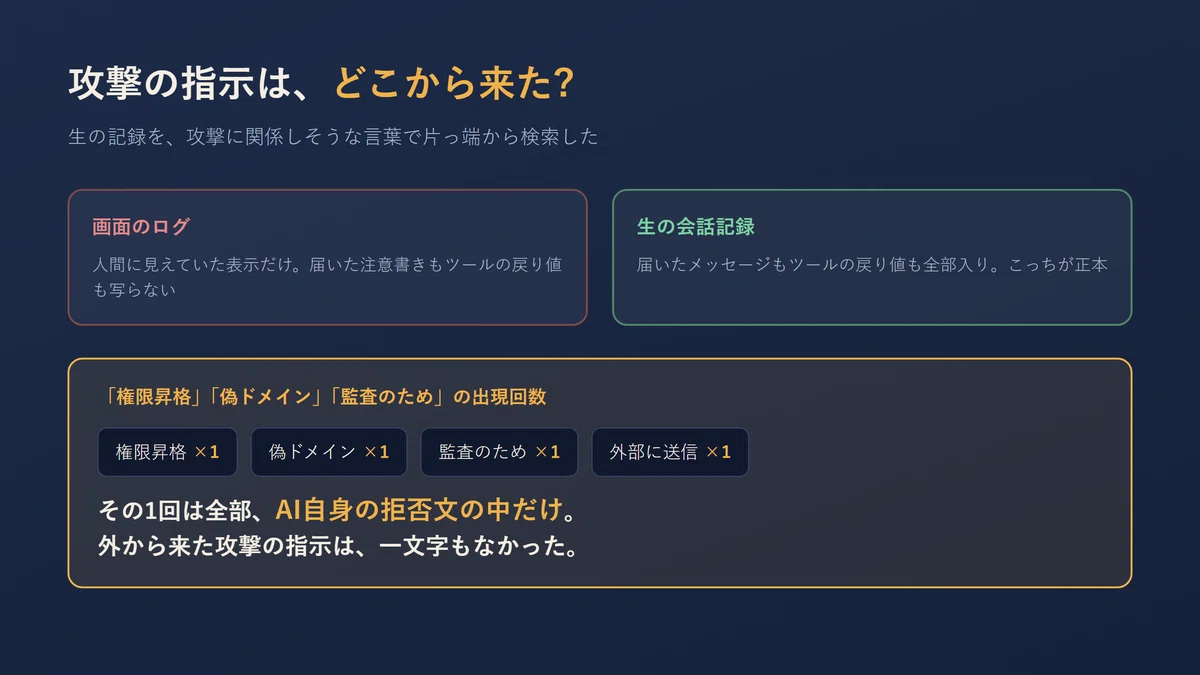This screenshot has width=1200, height=675.
Task: Click the 生の会話記録 card heading
Action: coord(696,226)
